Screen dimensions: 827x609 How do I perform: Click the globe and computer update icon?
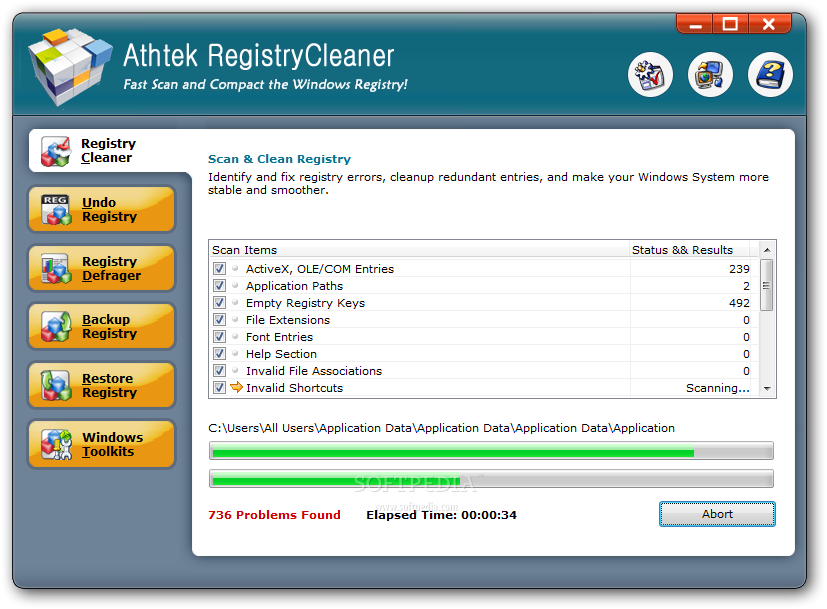[x=710, y=74]
